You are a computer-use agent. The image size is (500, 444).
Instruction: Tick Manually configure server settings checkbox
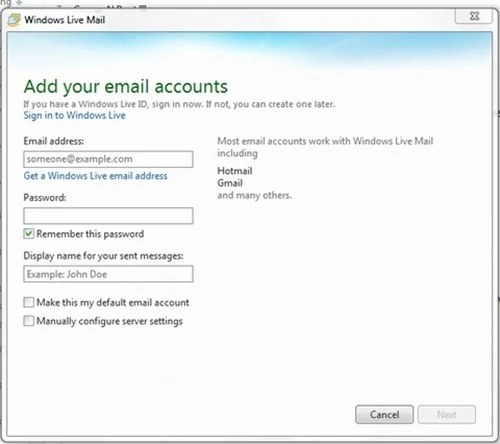29,321
